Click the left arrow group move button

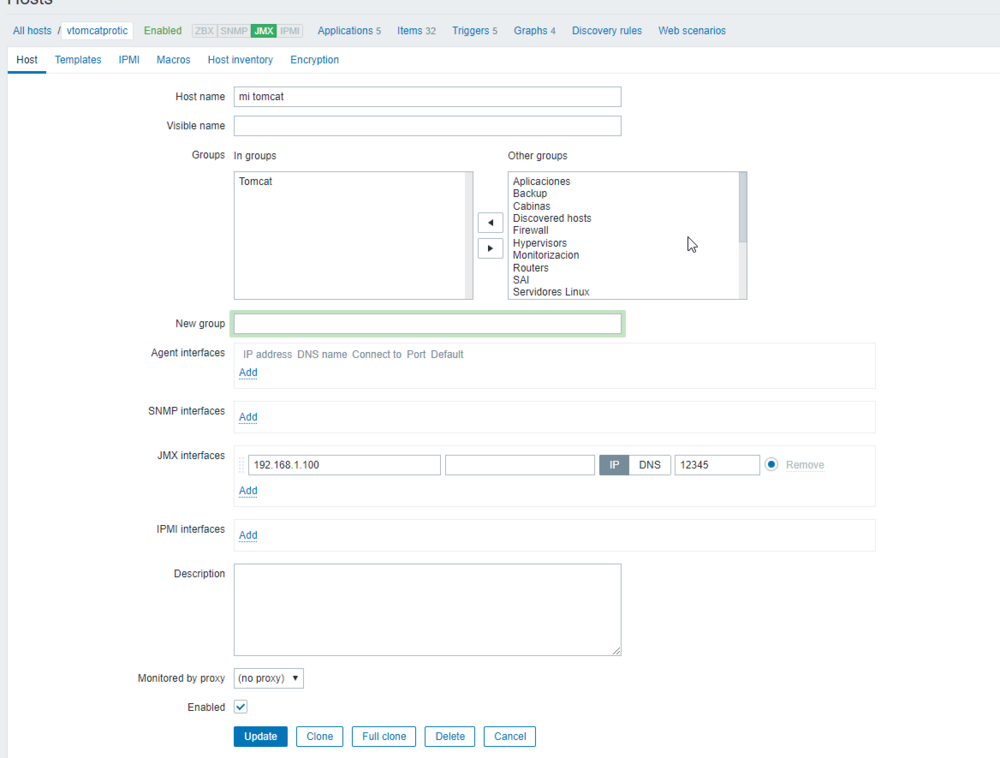[490, 223]
